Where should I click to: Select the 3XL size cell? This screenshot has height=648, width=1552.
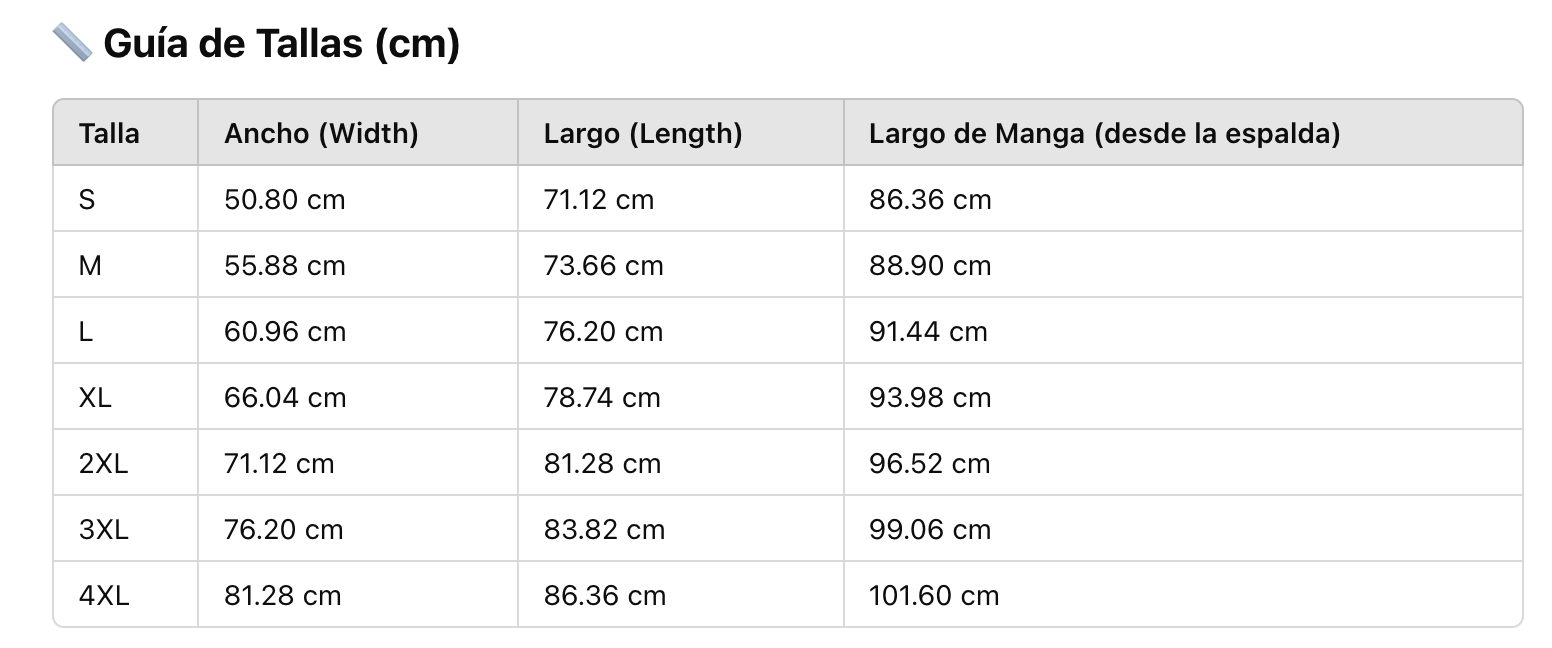(x=104, y=530)
